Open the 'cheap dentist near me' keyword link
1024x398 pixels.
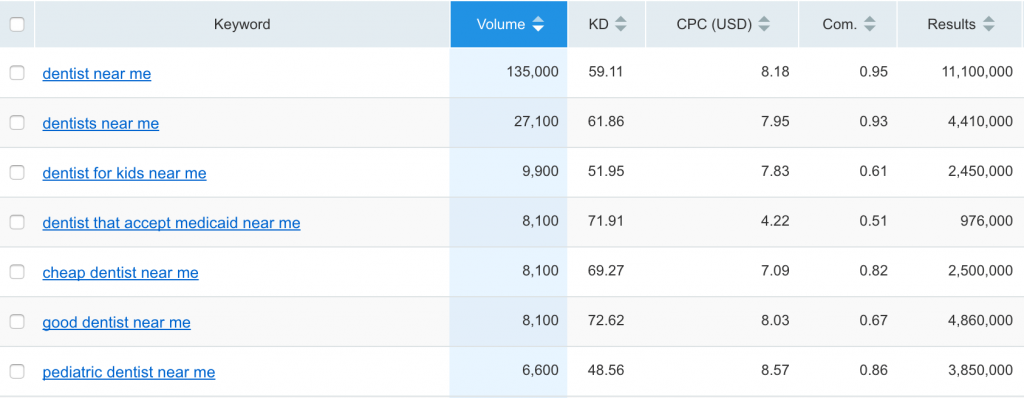click(120, 273)
